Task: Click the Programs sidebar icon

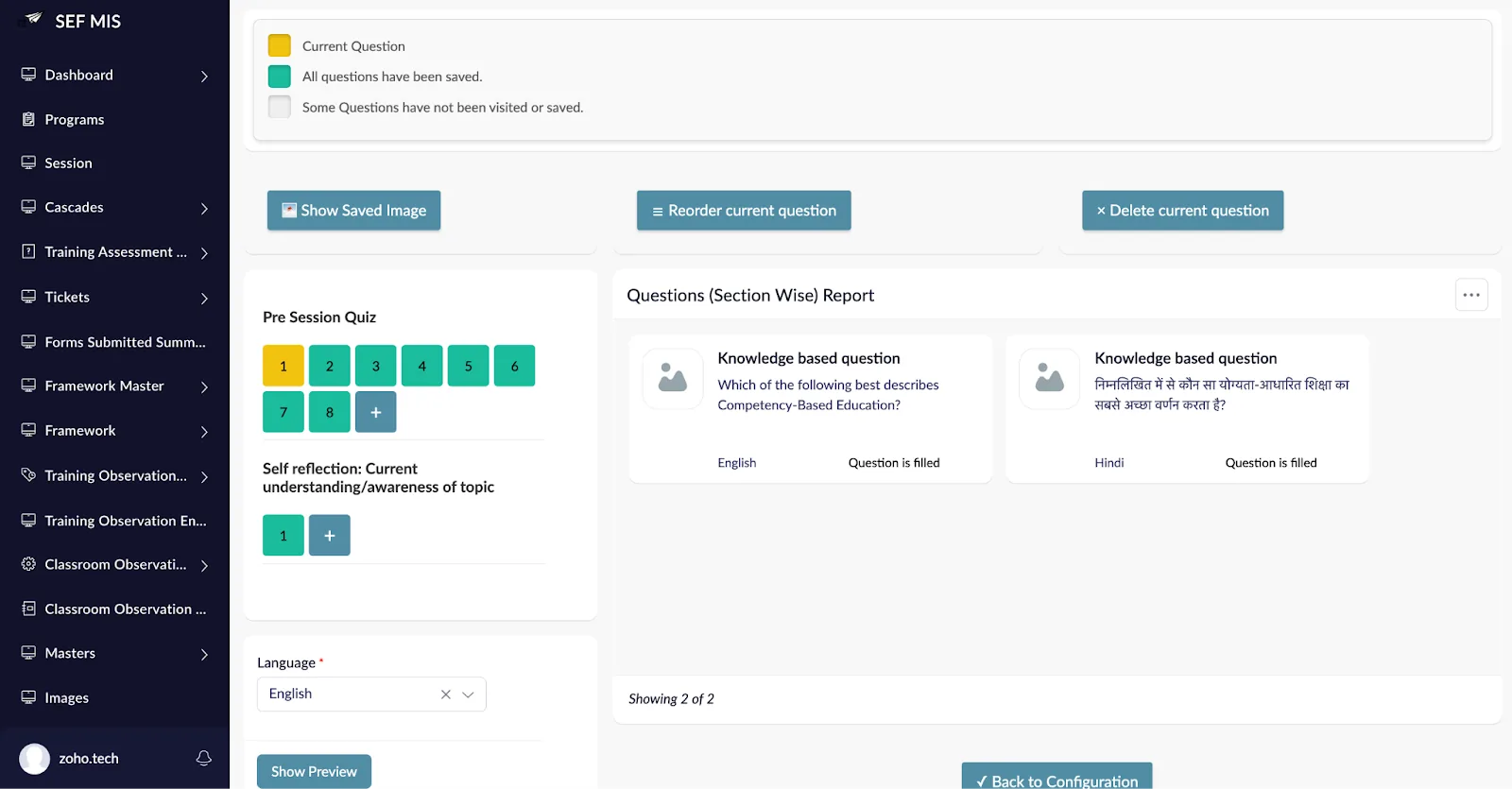Action: point(28,119)
